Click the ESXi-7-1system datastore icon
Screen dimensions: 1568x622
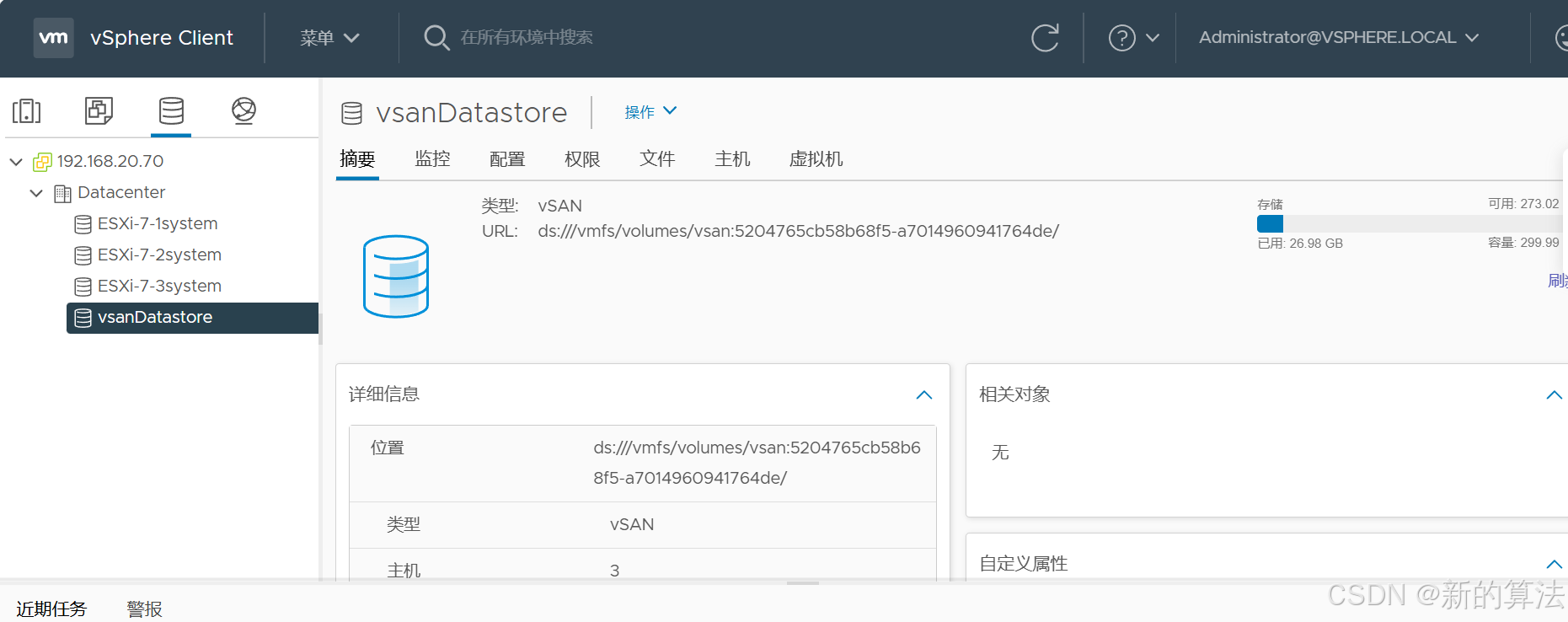coord(83,224)
